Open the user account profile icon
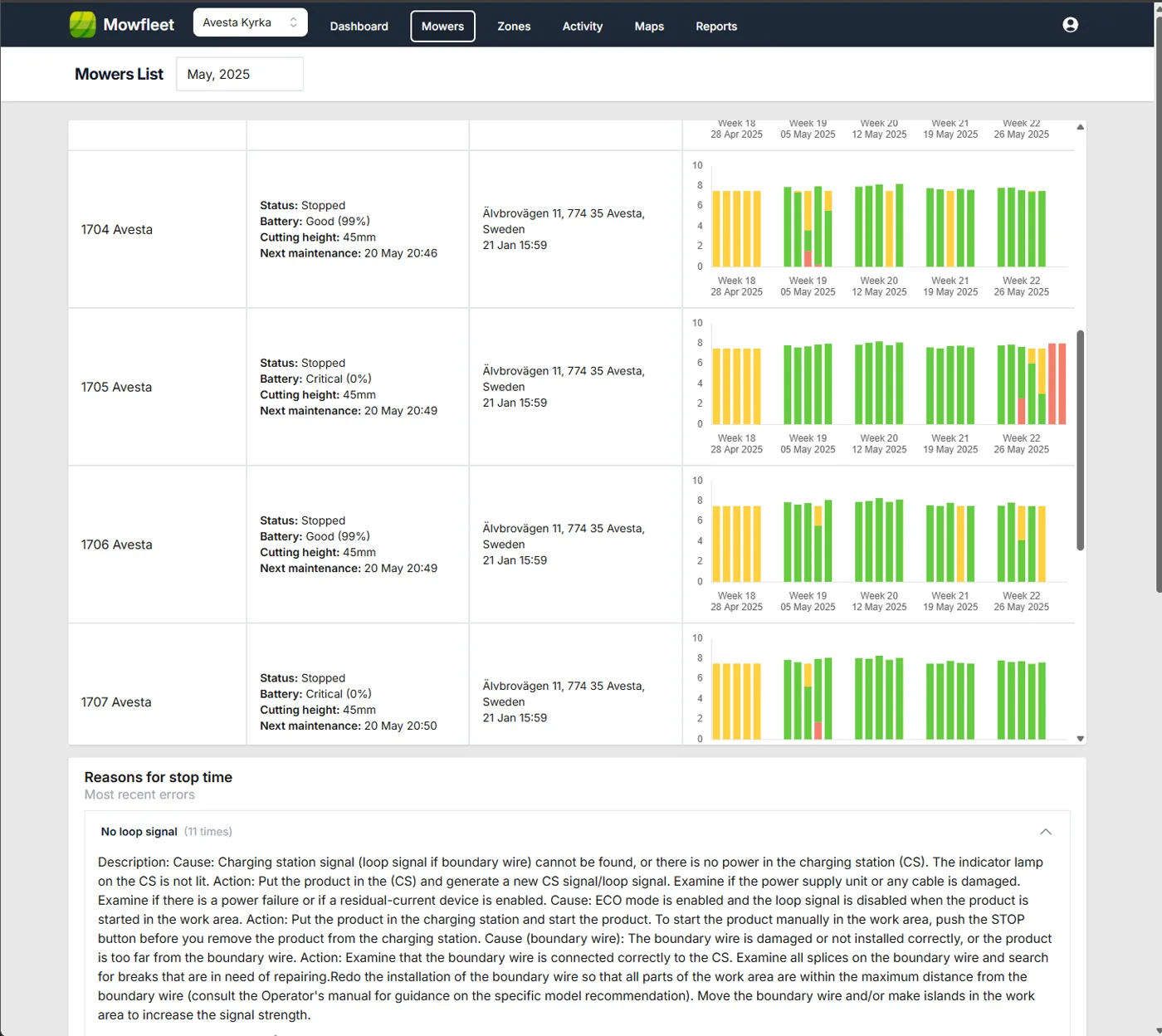1162x1036 pixels. 1071,25
